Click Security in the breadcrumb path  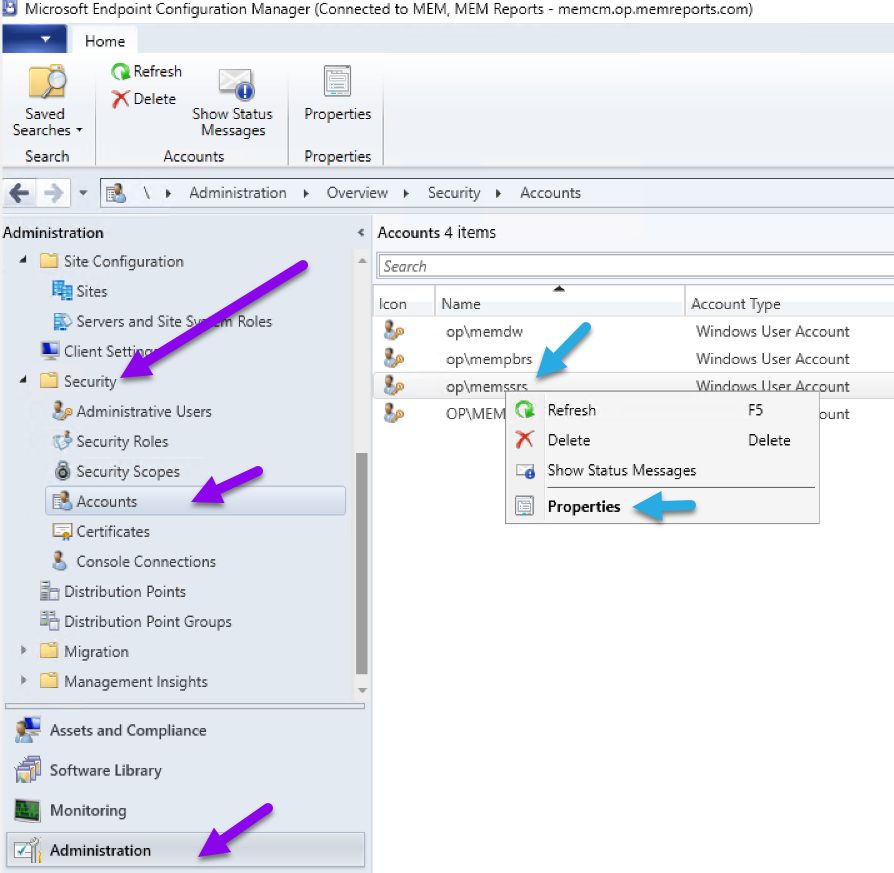tap(454, 193)
